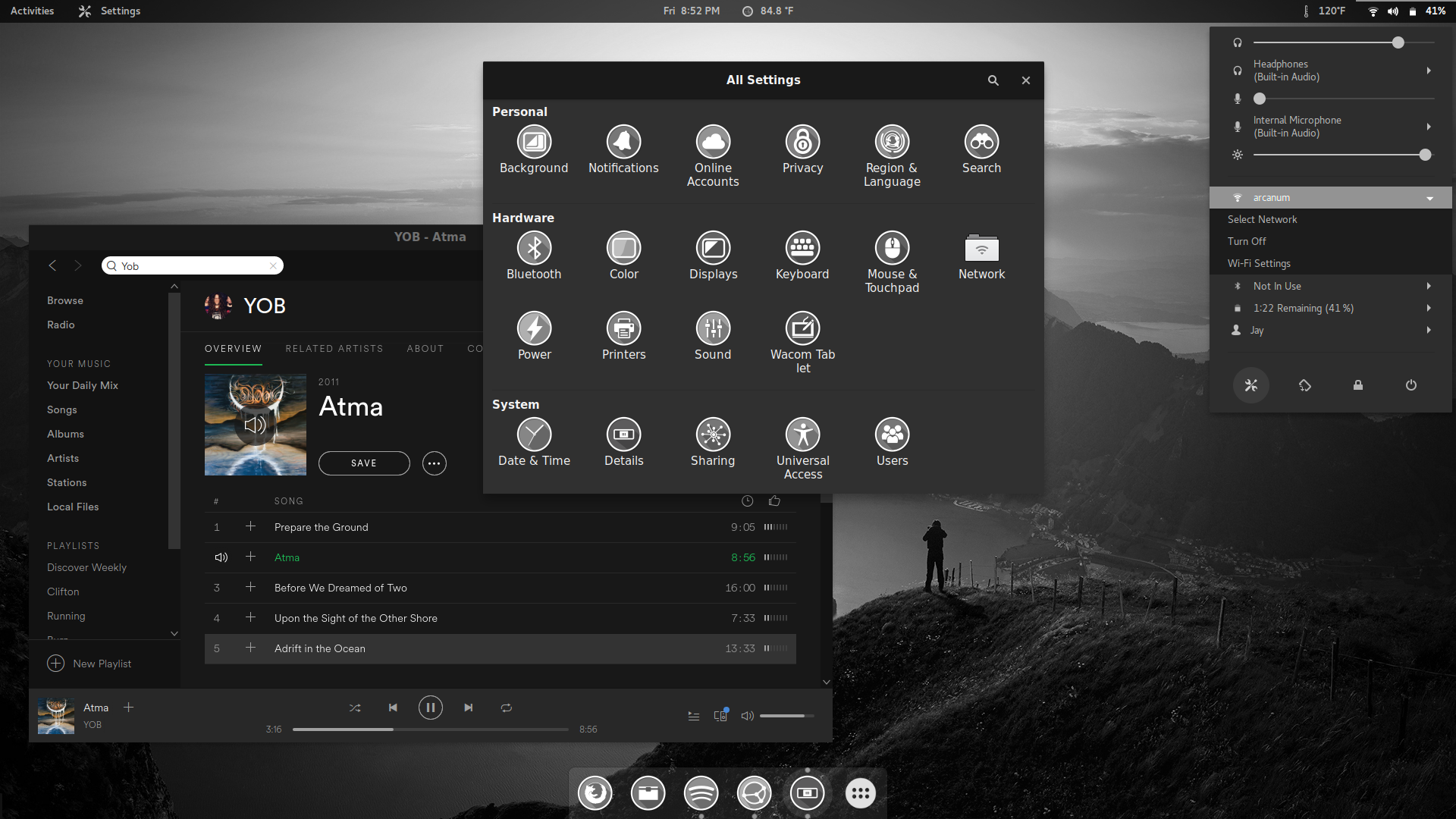Open Sound settings
The image size is (1456, 819).
click(x=713, y=336)
